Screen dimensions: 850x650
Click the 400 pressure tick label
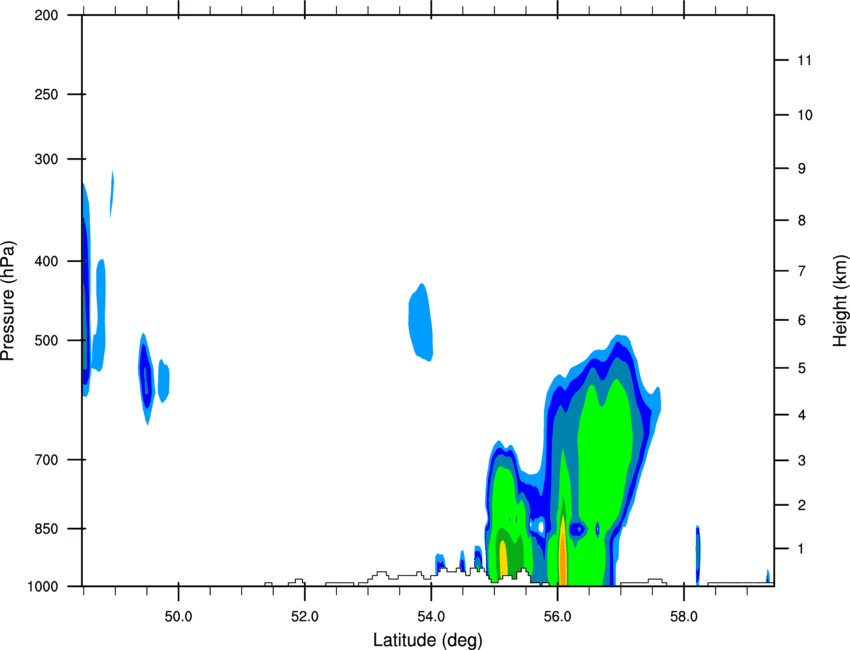point(46,261)
